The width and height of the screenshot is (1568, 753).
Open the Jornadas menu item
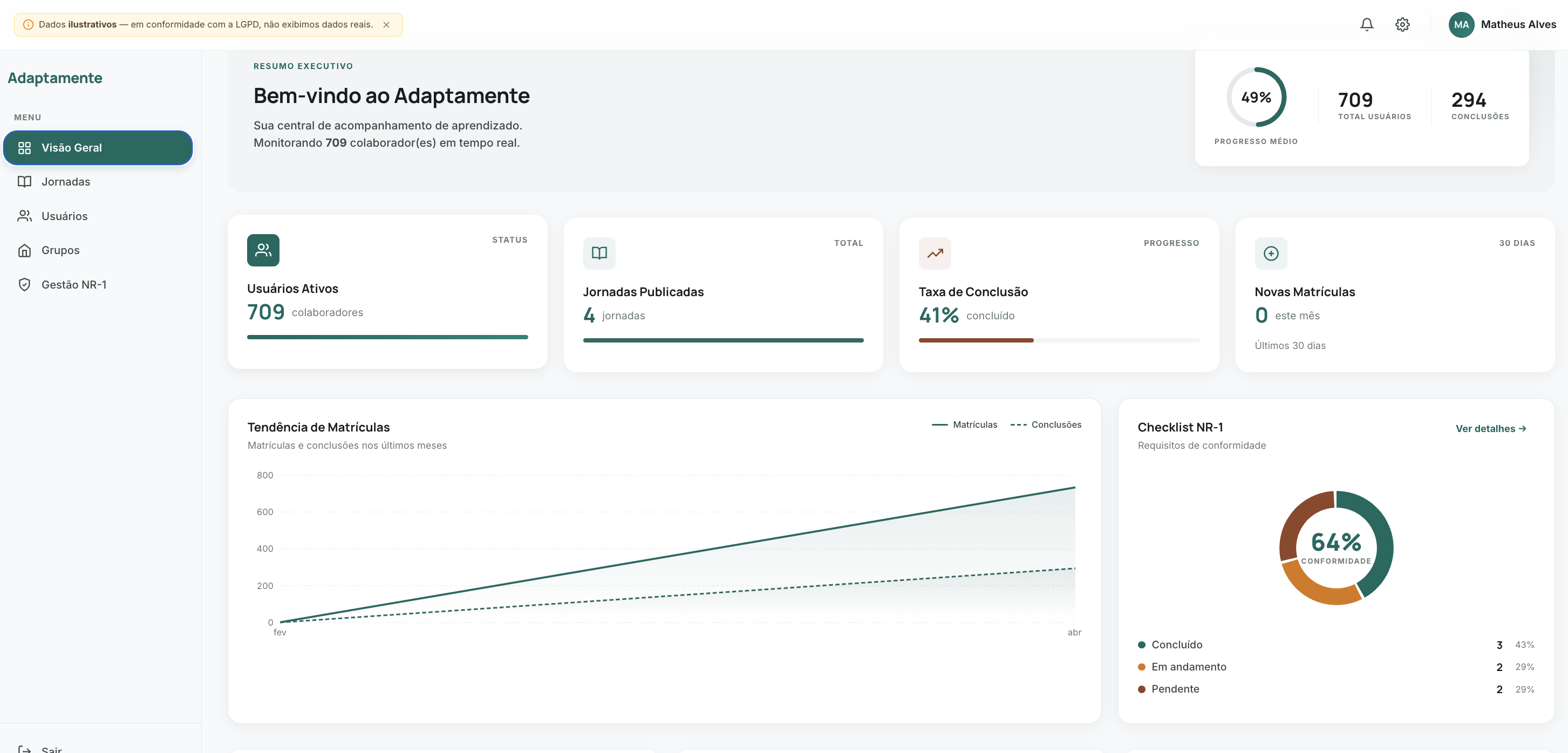tap(98, 182)
